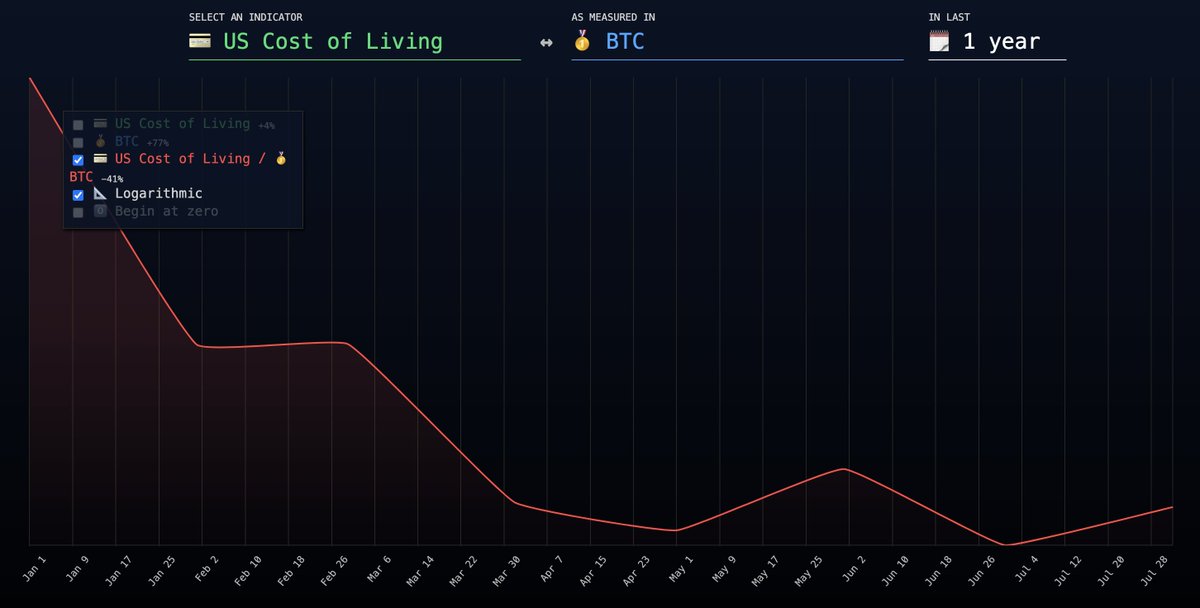Screen dimensions: 1200x608
Task: Click the credit card icon beside US Cost of Living selector
Action: tap(199, 41)
